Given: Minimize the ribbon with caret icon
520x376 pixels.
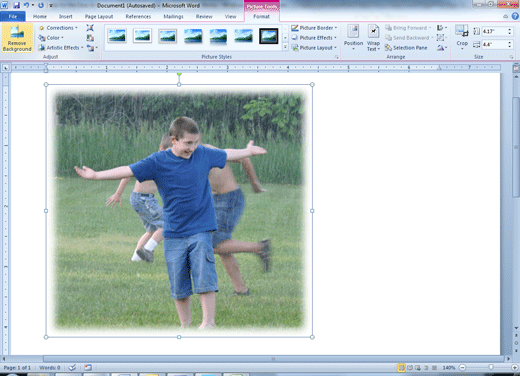Looking at the screenshot, I should pyautogui.click(x=506, y=16).
